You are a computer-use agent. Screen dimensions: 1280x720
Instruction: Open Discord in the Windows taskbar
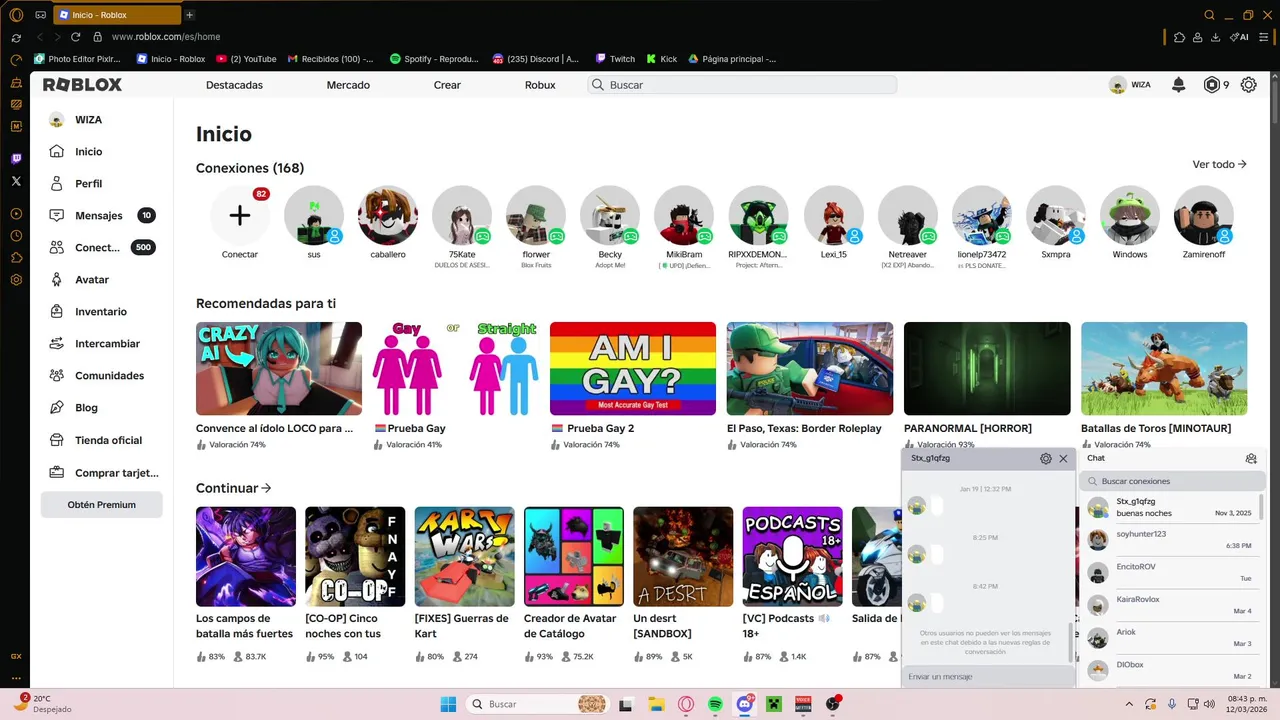[x=744, y=704]
